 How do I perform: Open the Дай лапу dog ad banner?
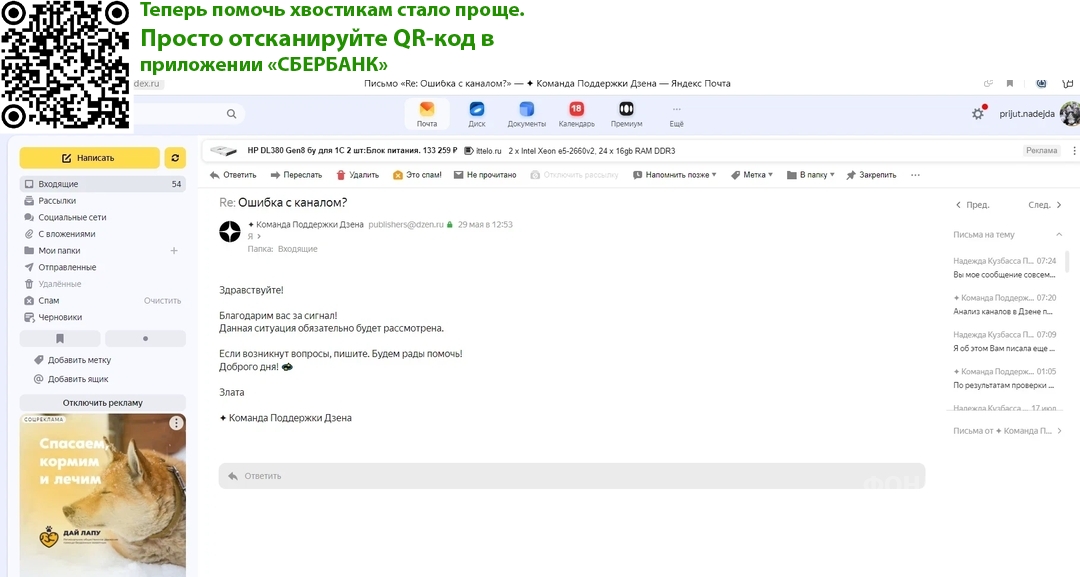tap(103, 495)
